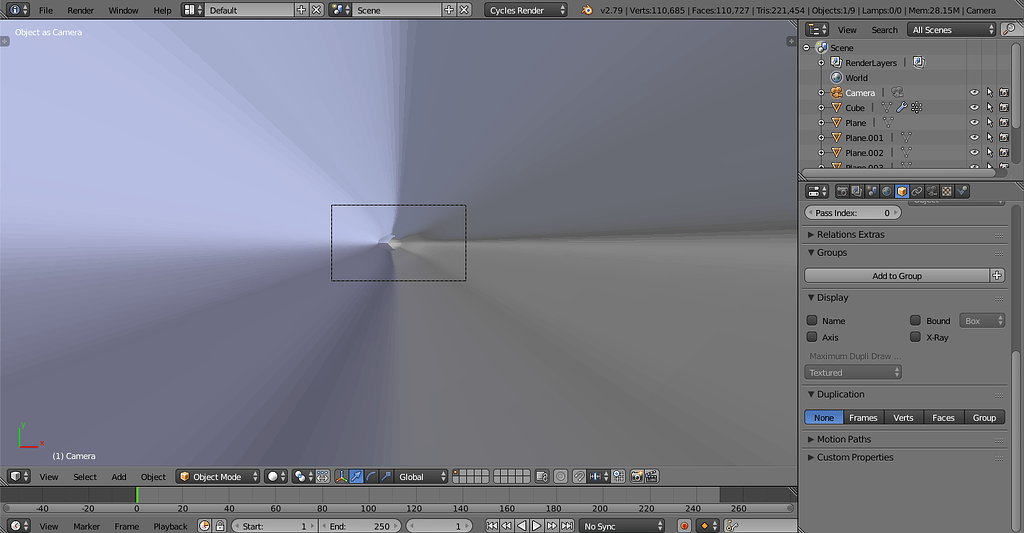Open the Physics properties tab
1024x533 pixels.
[962, 191]
